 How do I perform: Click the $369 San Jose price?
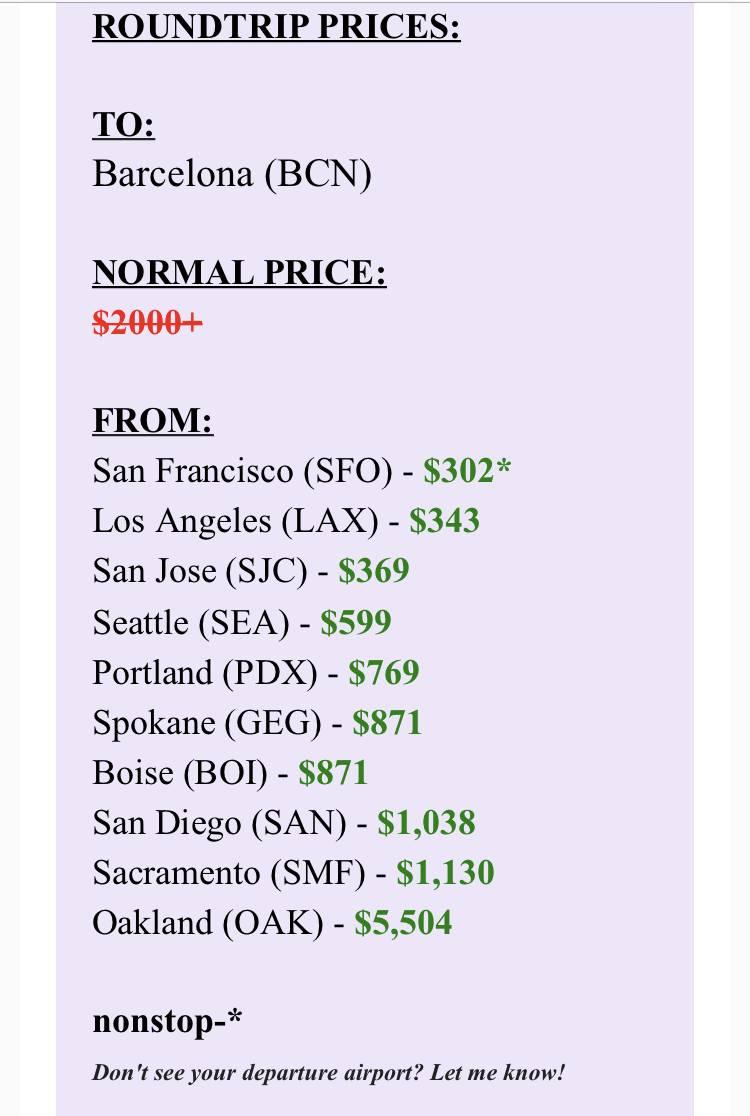(x=374, y=571)
